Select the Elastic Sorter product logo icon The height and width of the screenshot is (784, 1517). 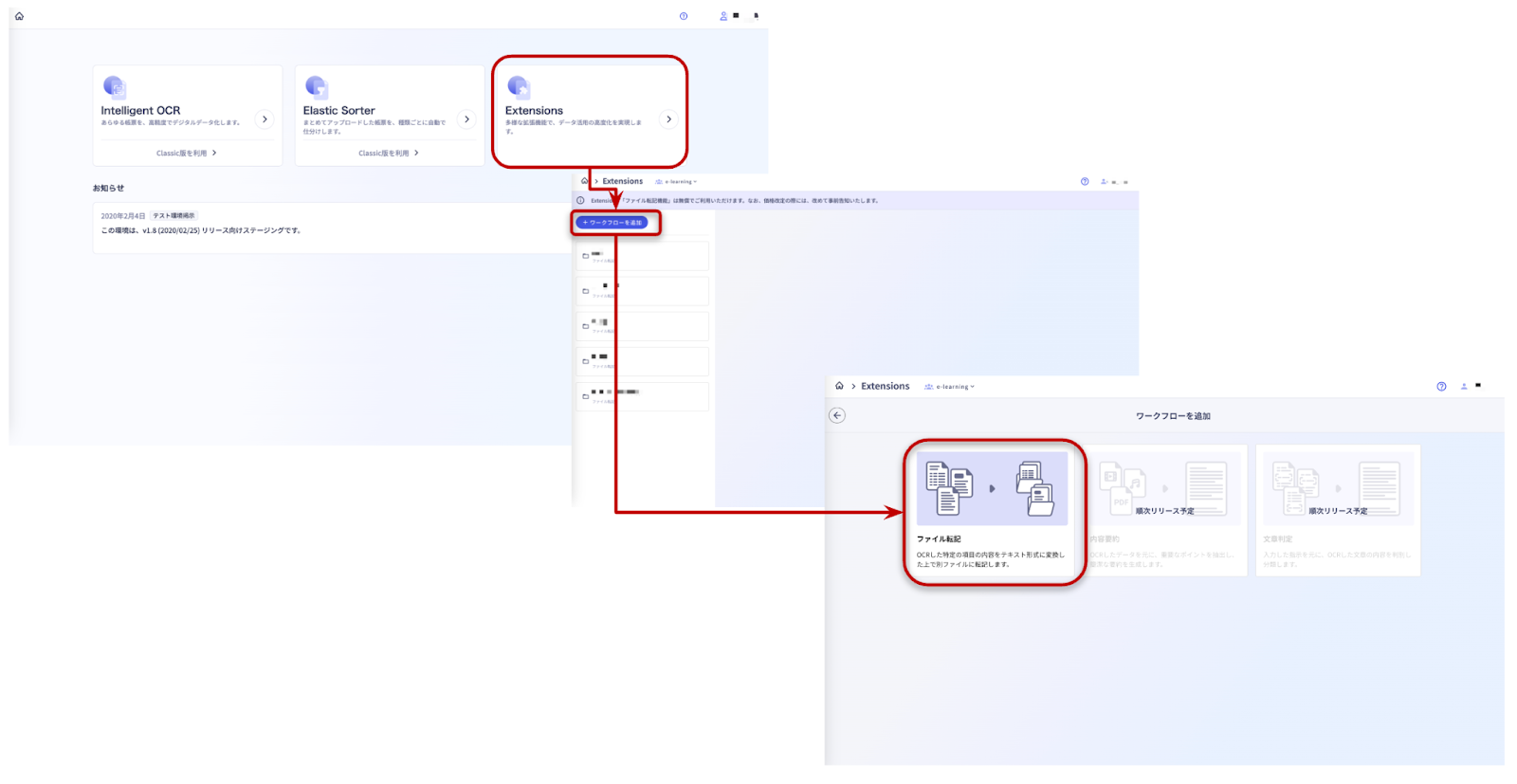click(316, 87)
